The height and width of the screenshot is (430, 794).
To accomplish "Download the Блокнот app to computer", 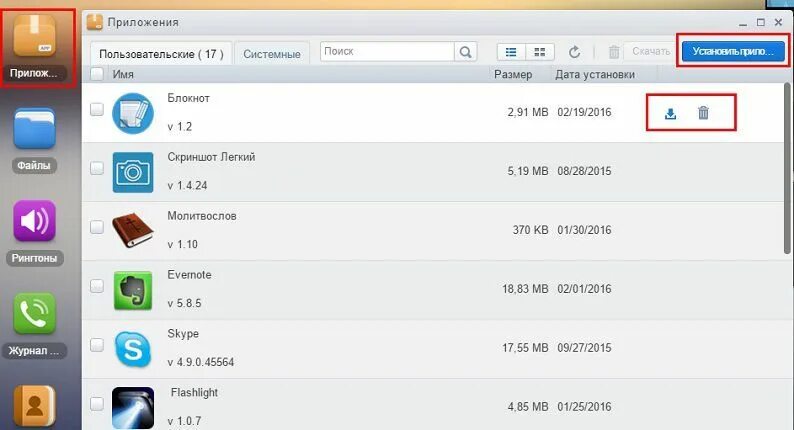I will coord(670,113).
